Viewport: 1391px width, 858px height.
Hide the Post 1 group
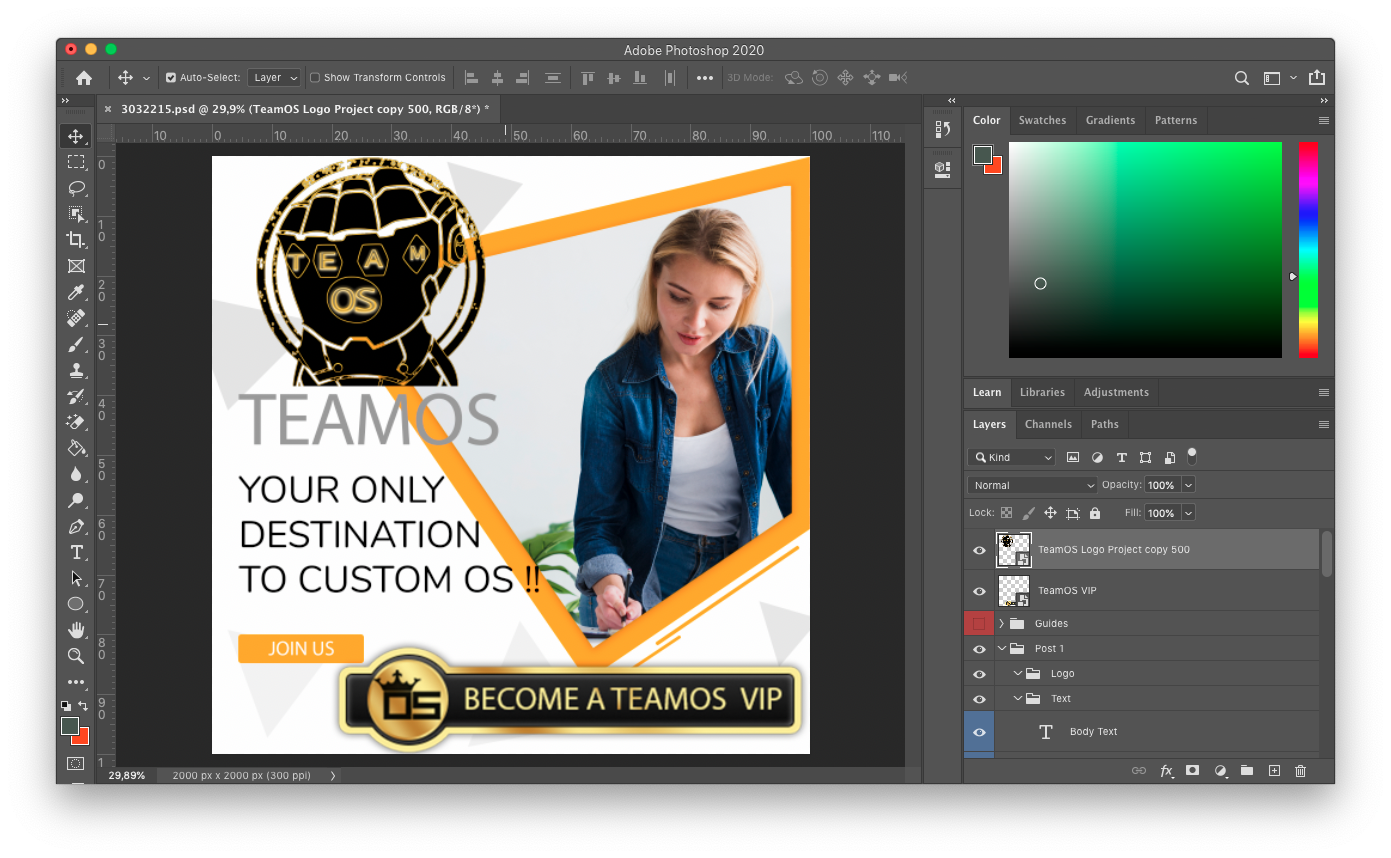tap(980, 649)
